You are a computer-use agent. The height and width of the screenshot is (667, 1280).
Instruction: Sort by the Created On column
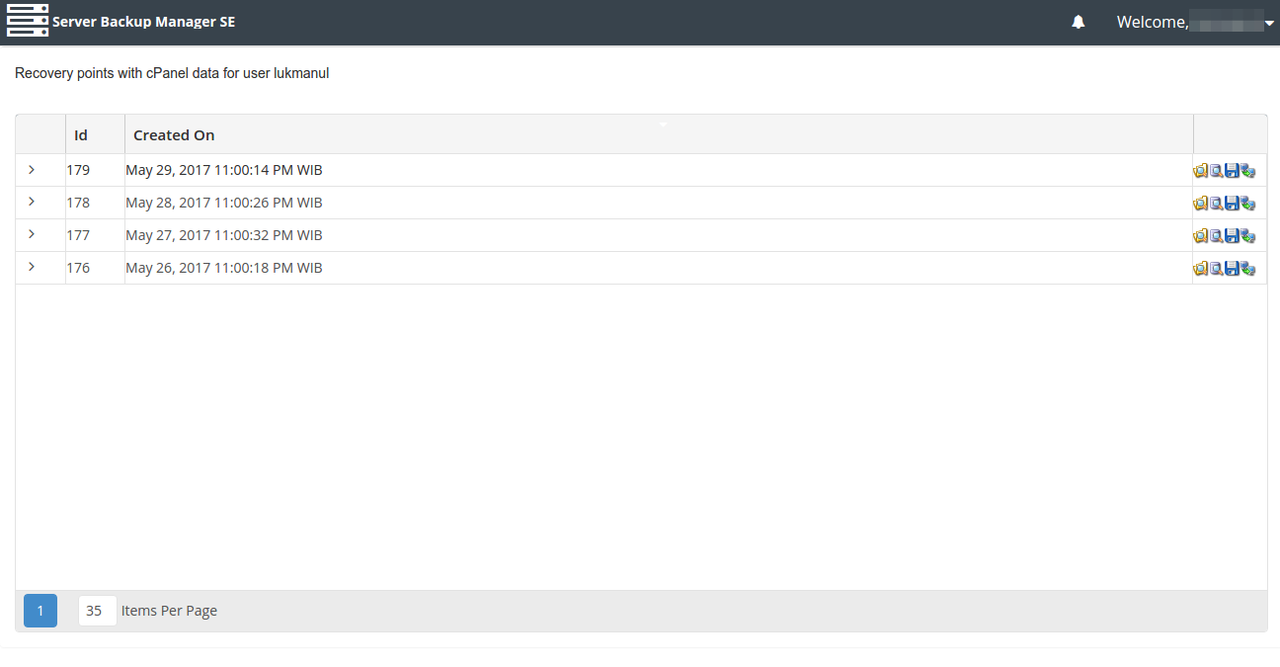click(174, 135)
